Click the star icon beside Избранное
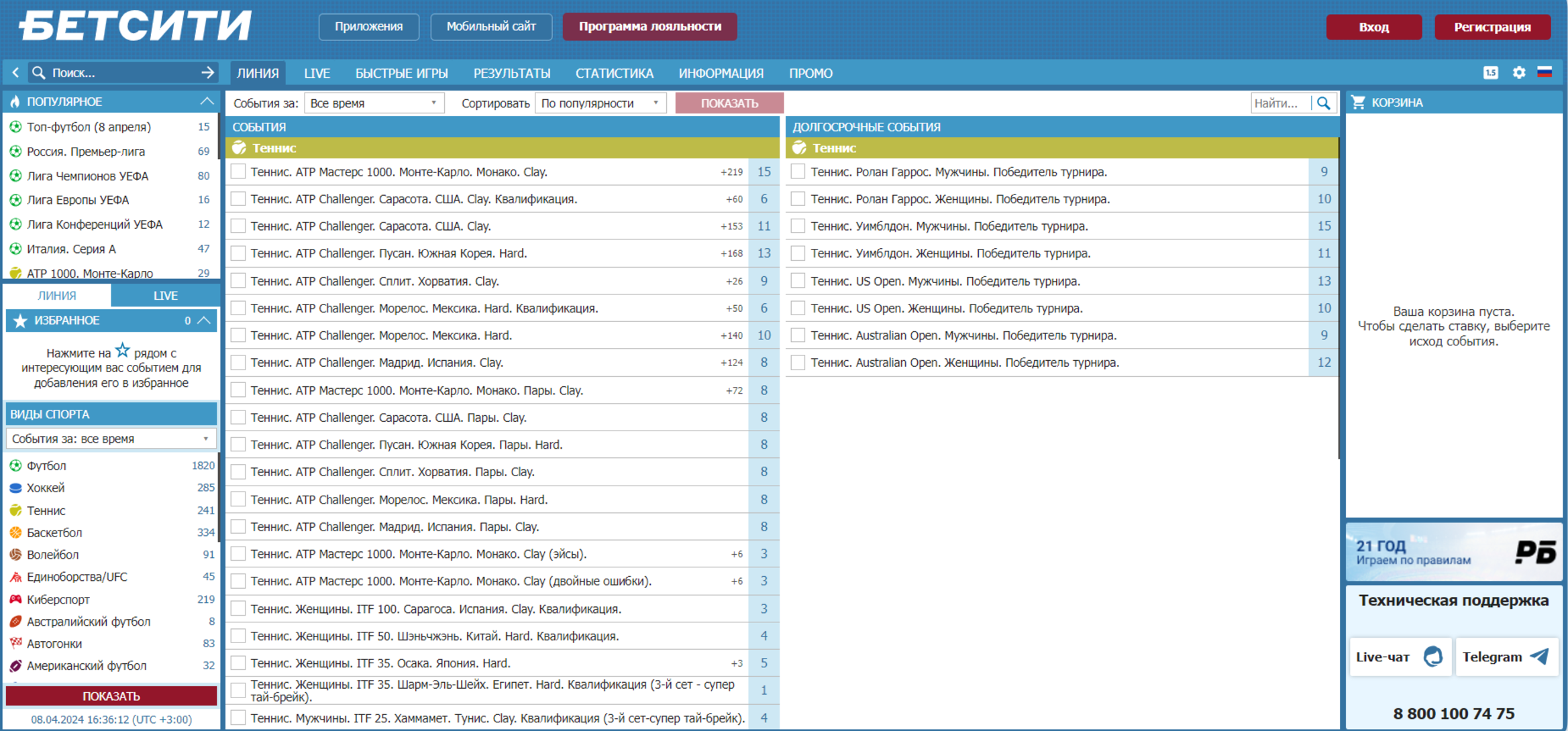The width and height of the screenshot is (1568, 731). (20, 321)
